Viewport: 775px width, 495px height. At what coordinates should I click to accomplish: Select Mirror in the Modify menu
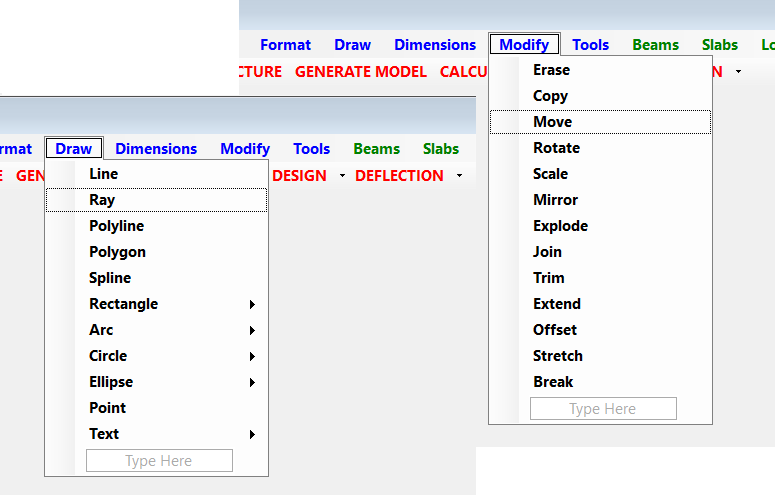(x=600, y=200)
